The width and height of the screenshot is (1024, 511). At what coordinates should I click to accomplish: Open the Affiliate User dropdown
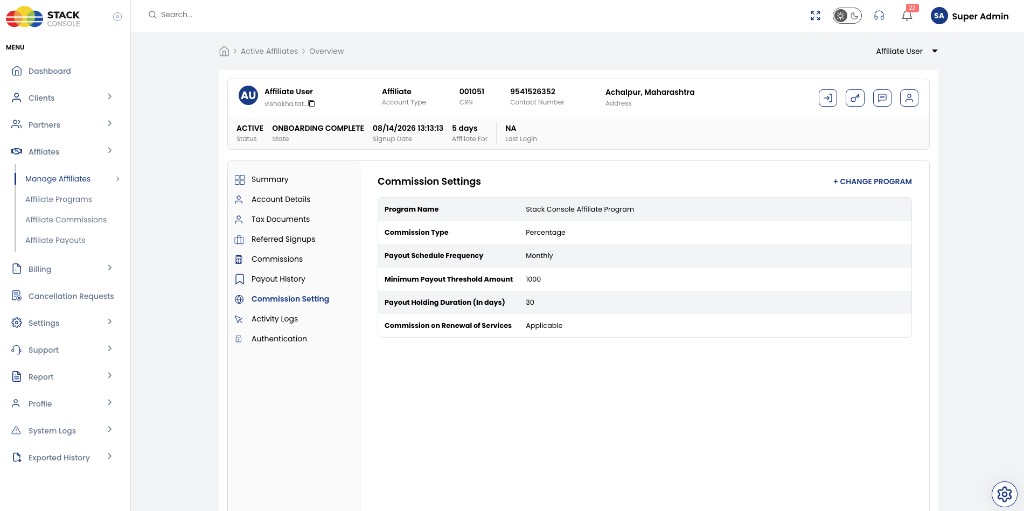pos(906,51)
